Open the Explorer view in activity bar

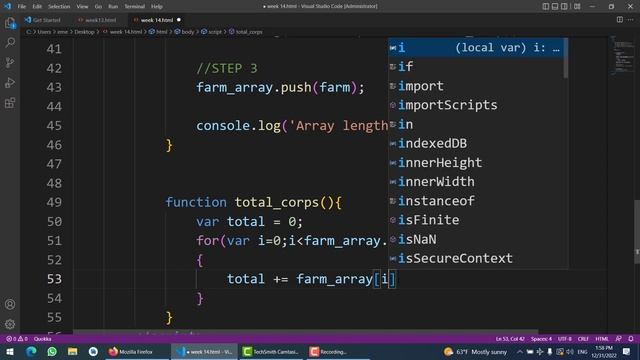10,23
